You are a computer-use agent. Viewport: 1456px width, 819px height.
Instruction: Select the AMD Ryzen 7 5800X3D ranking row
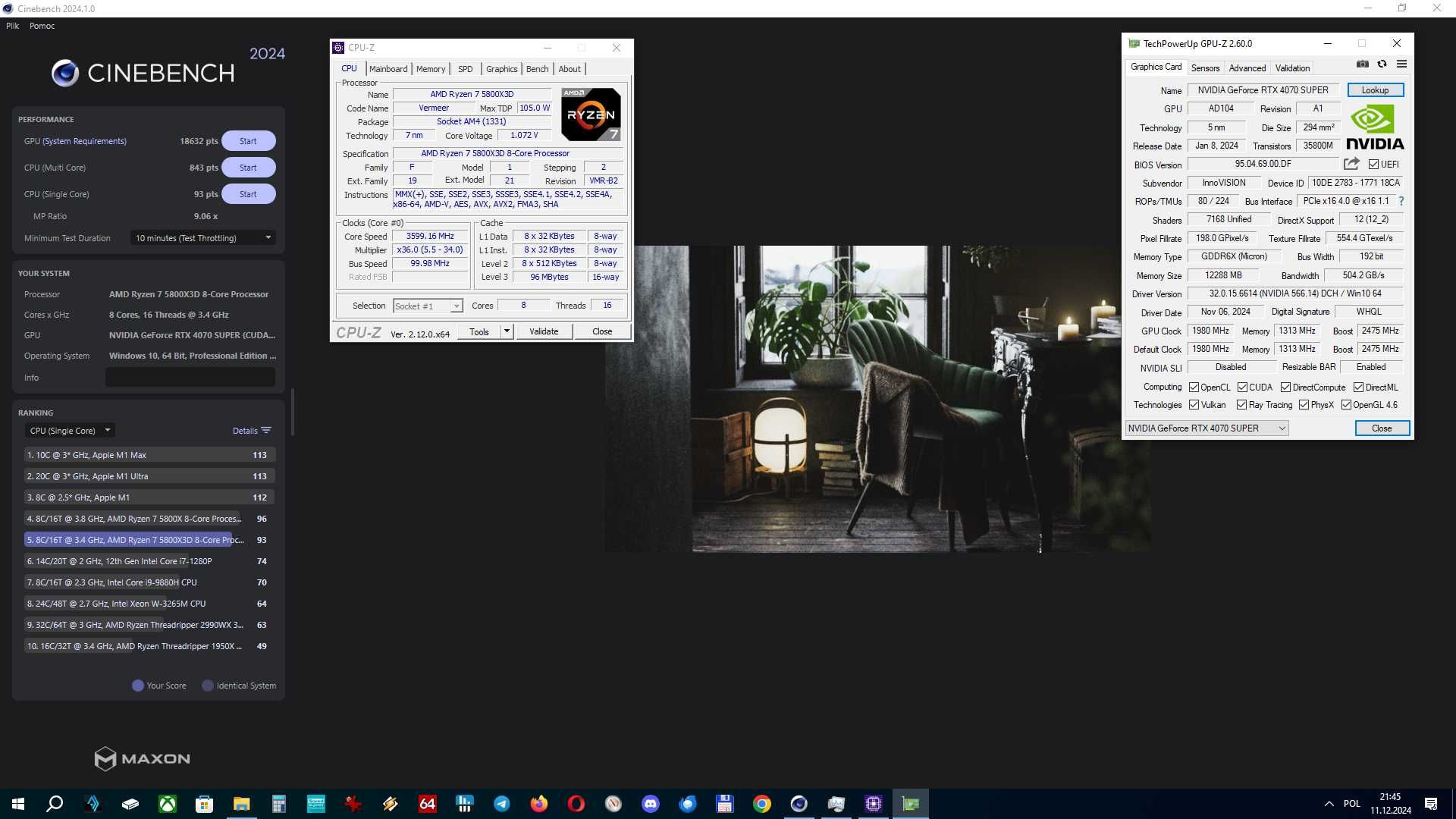[x=149, y=540]
